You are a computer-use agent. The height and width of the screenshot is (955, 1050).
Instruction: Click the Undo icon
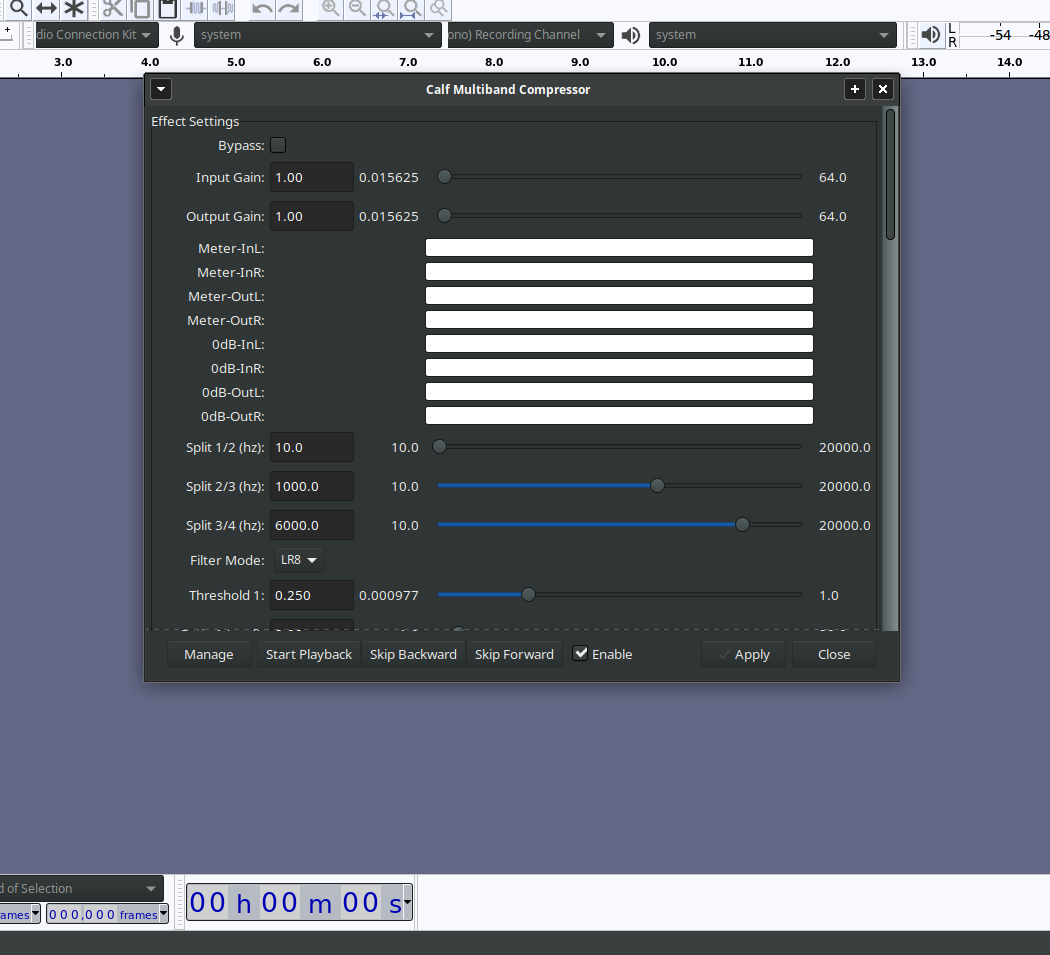[261, 8]
